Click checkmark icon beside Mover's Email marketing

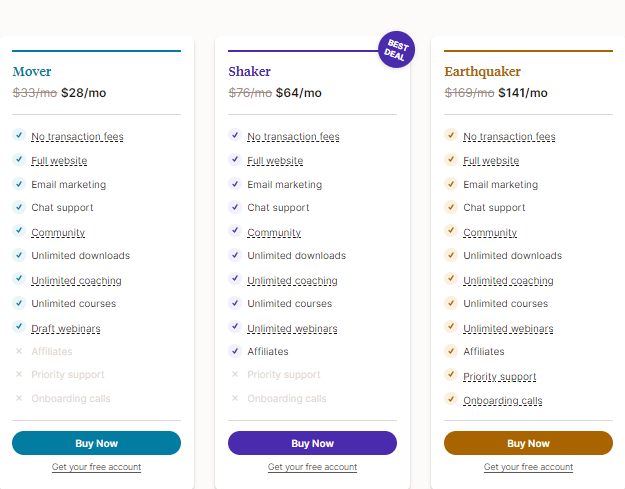point(19,184)
